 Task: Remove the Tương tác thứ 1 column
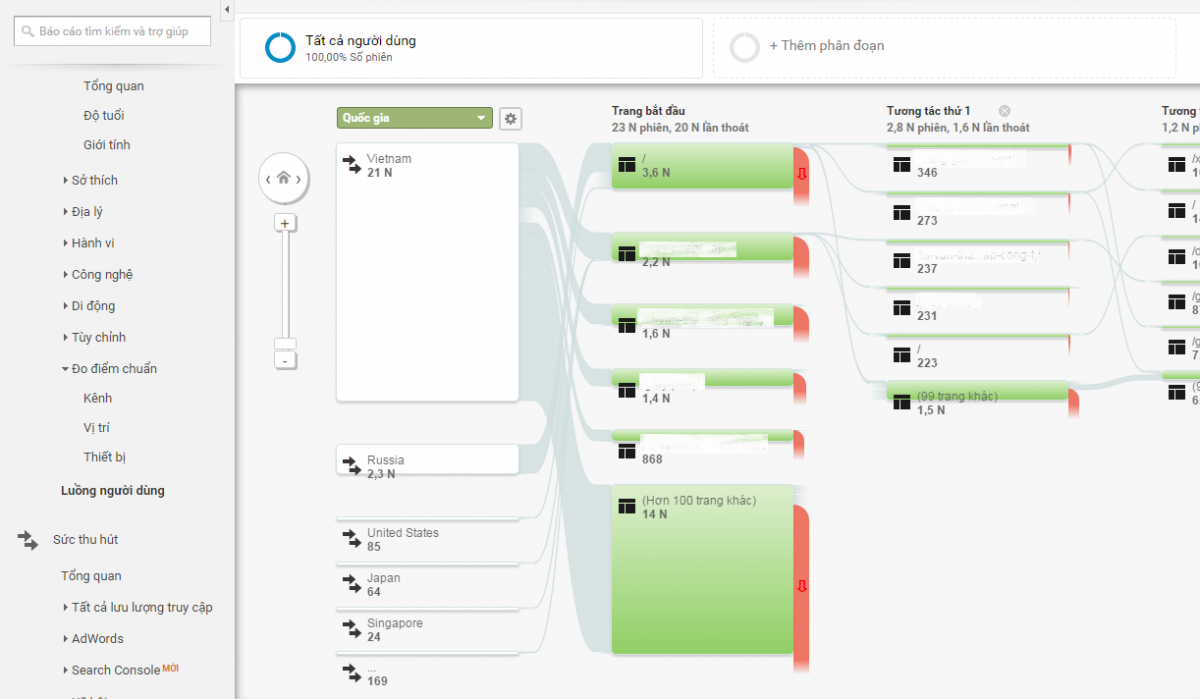(x=1004, y=111)
